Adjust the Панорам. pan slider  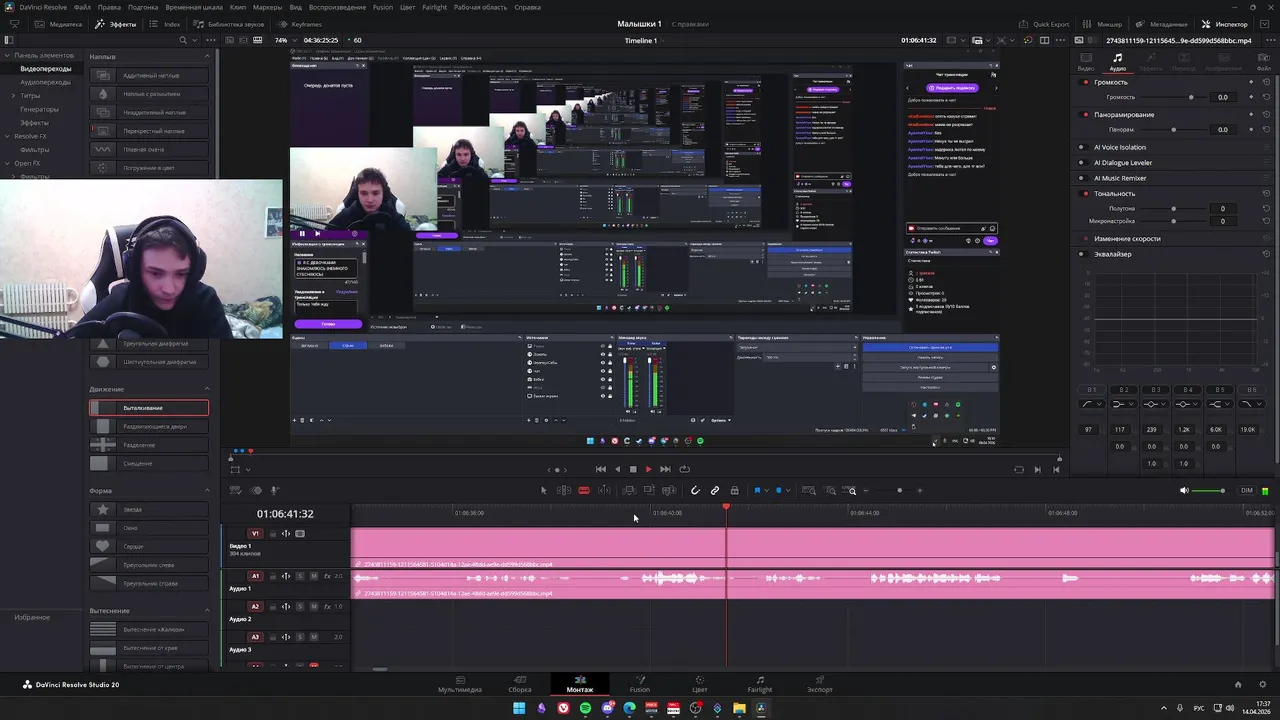click(x=1175, y=129)
